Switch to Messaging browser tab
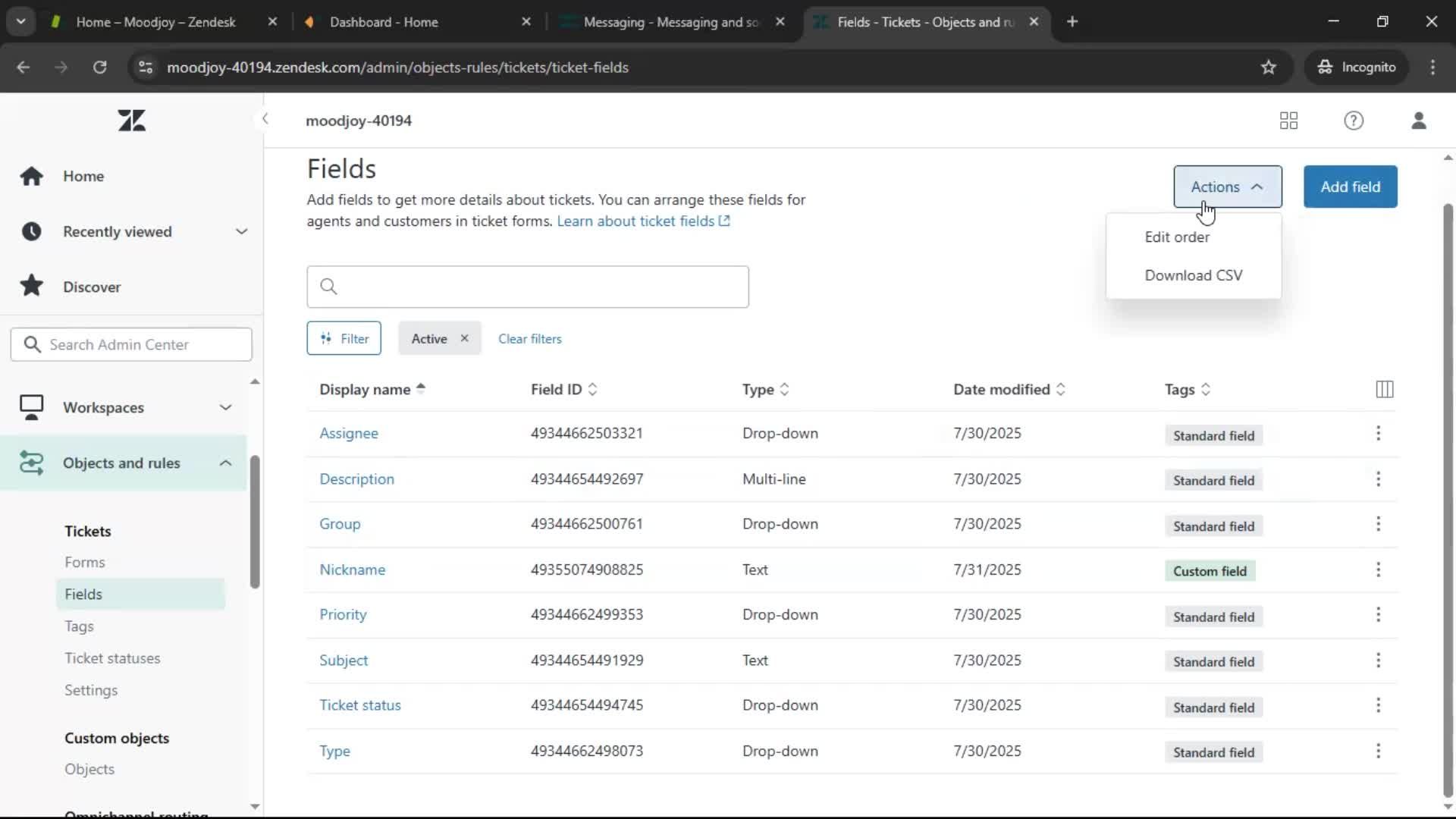The width and height of the screenshot is (1456, 819). coord(670,22)
